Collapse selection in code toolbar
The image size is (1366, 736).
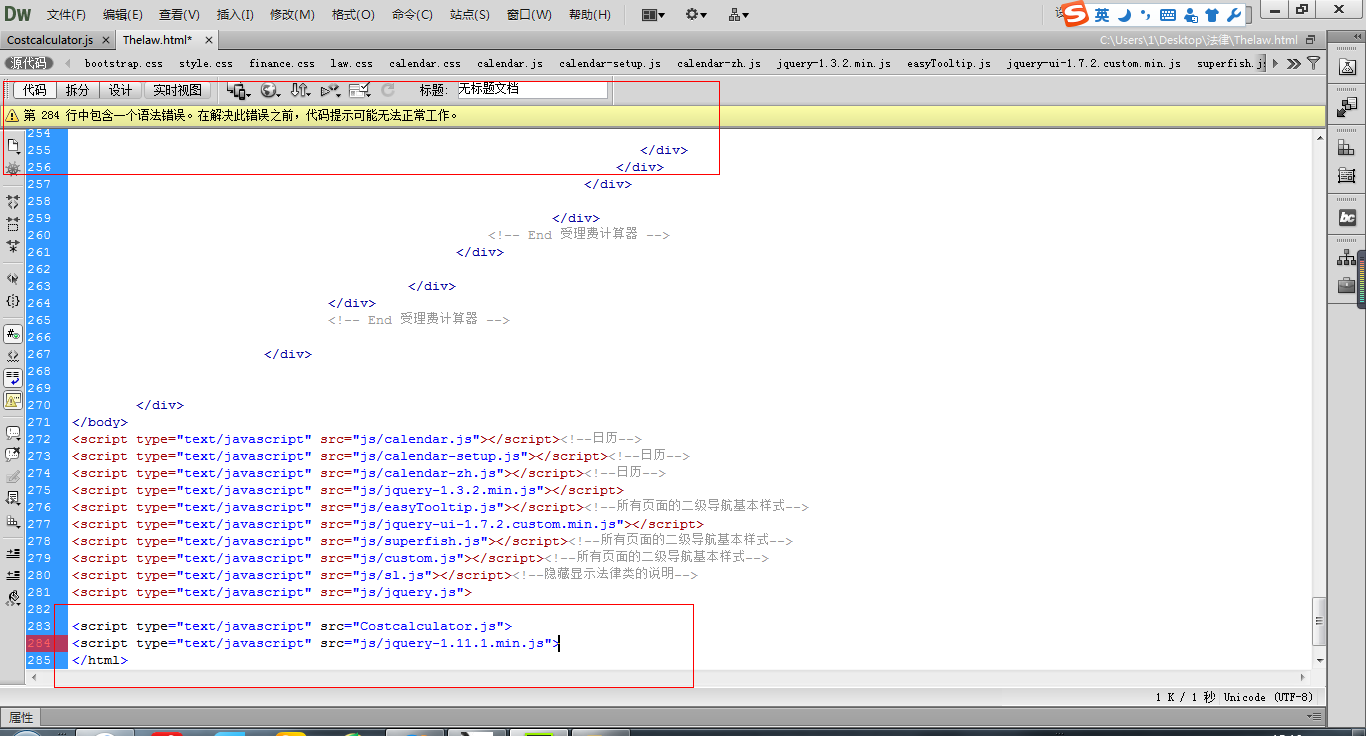[13, 223]
